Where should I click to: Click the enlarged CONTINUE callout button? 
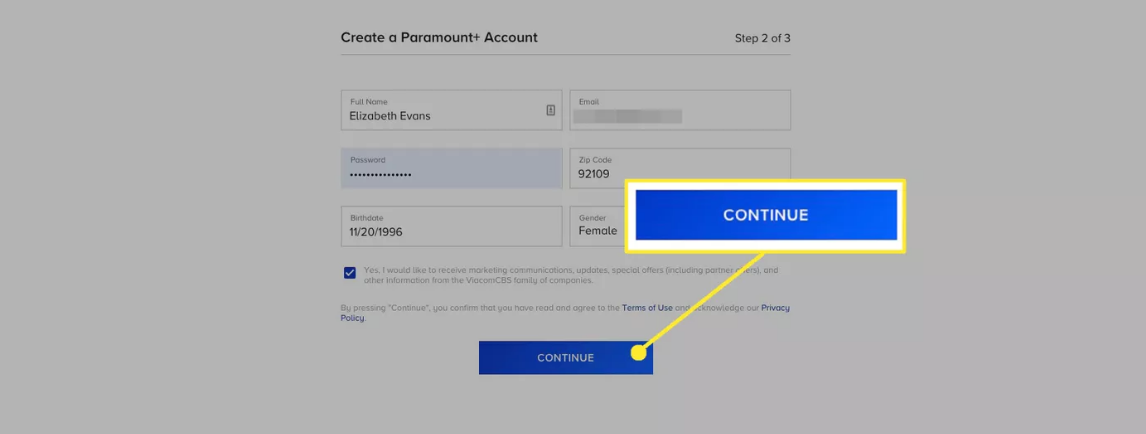(766, 215)
